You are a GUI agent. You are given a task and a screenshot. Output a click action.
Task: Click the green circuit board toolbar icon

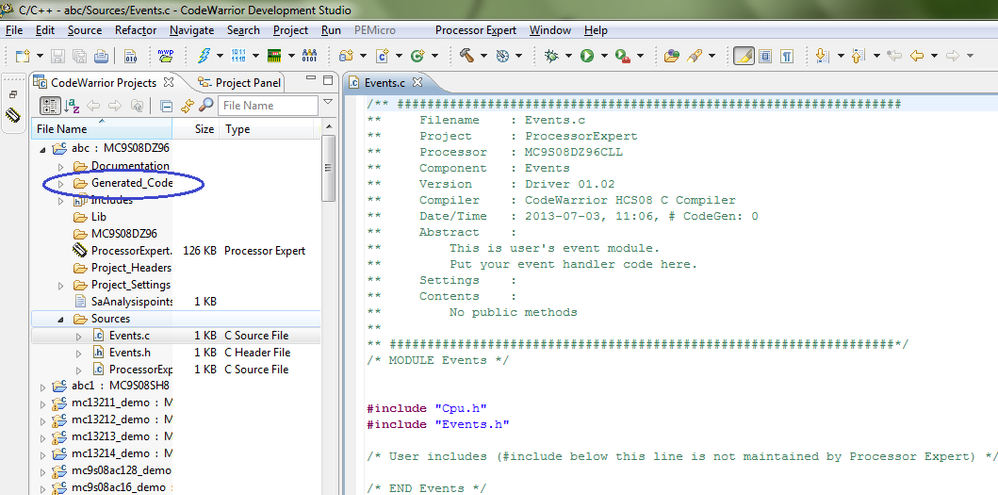click(x=274, y=56)
